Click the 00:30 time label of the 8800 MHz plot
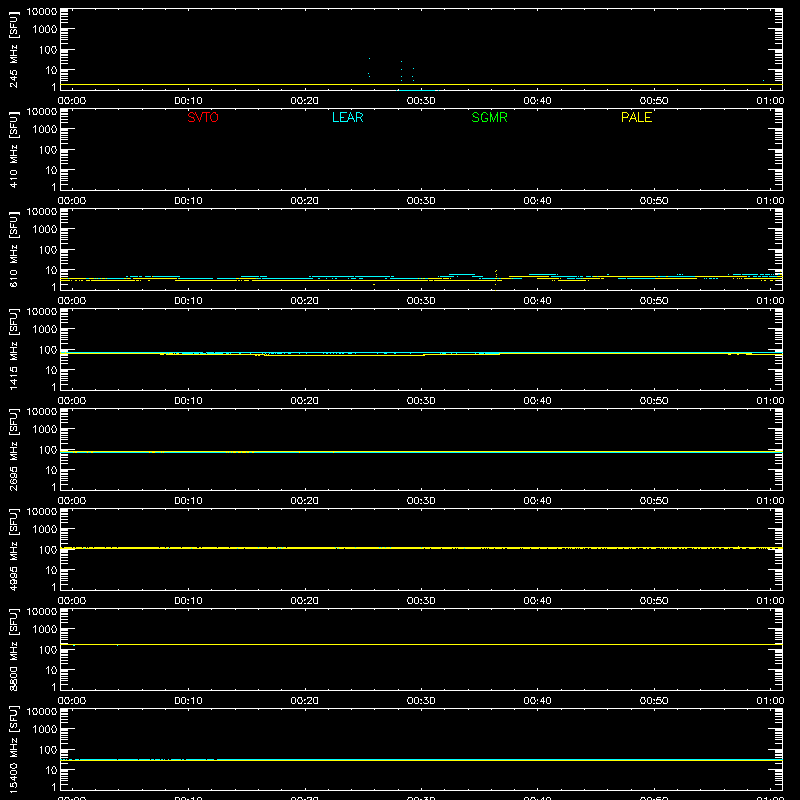The height and width of the screenshot is (800, 800). pos(421,701)
